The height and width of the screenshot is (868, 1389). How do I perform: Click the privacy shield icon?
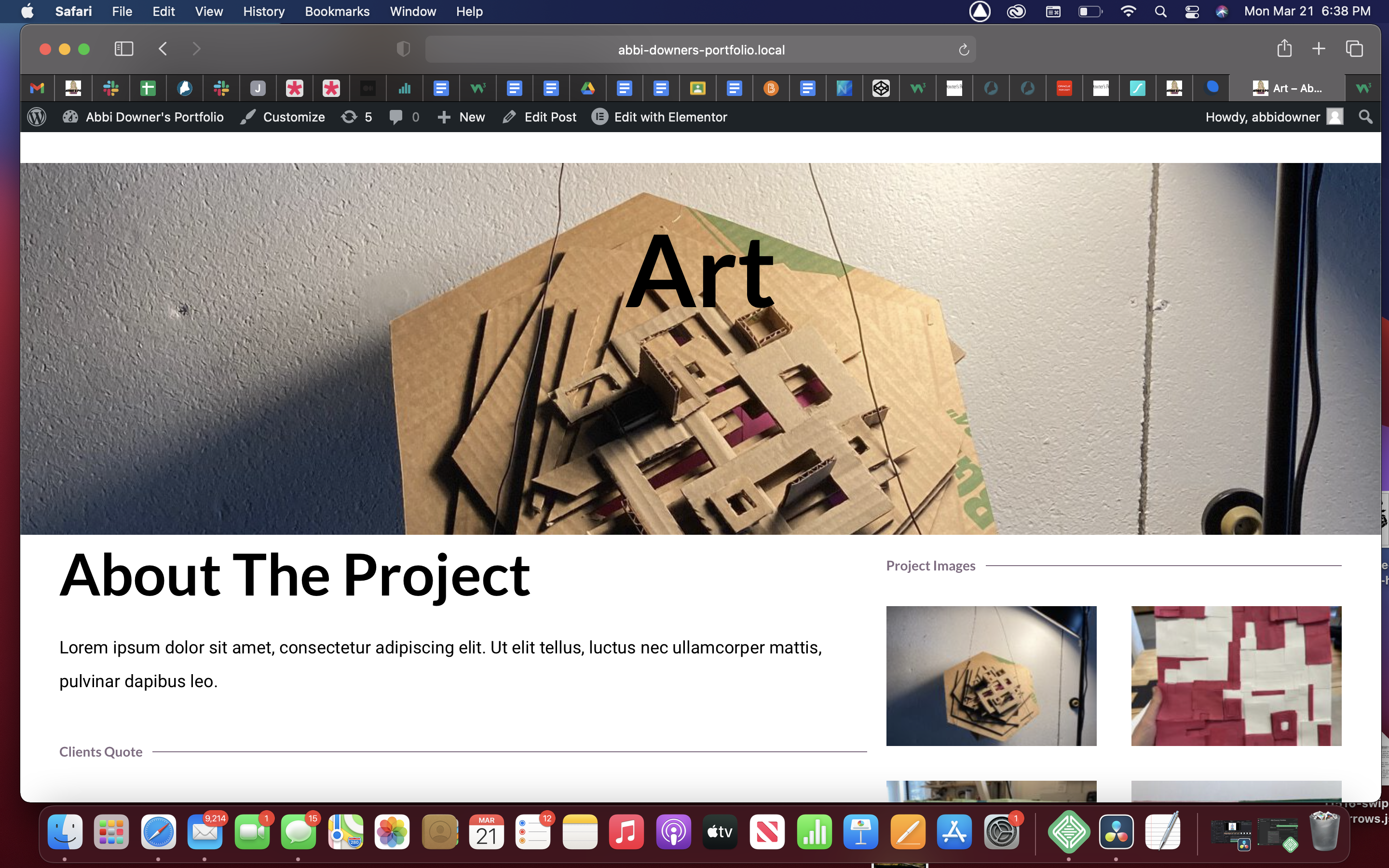(x=404, y=49)
